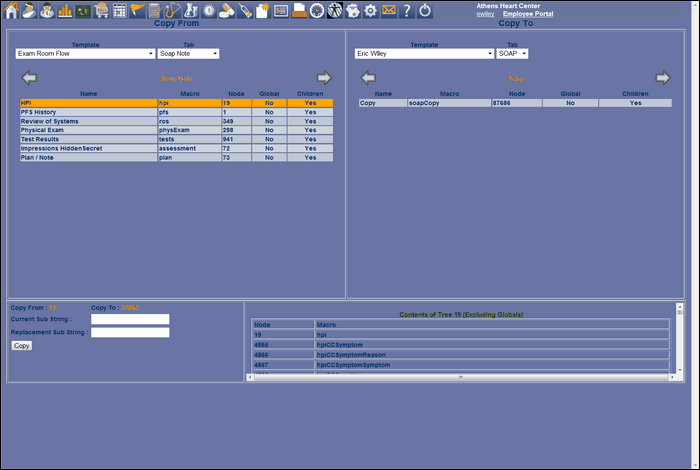Select the HPI row

176,103
